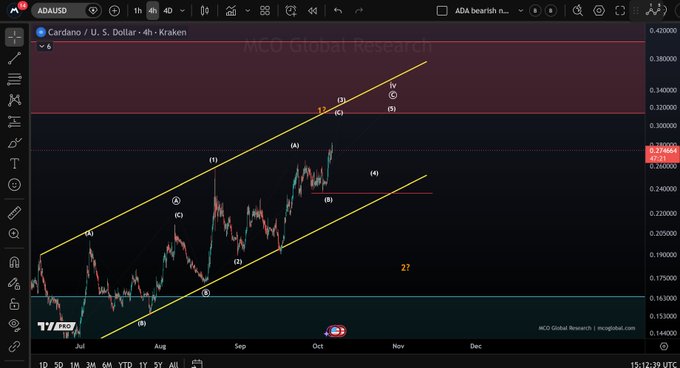The width and height of the screenshot is (680, 368).
Task: Select the 1D date range
Action: click(x=43, y=365)
